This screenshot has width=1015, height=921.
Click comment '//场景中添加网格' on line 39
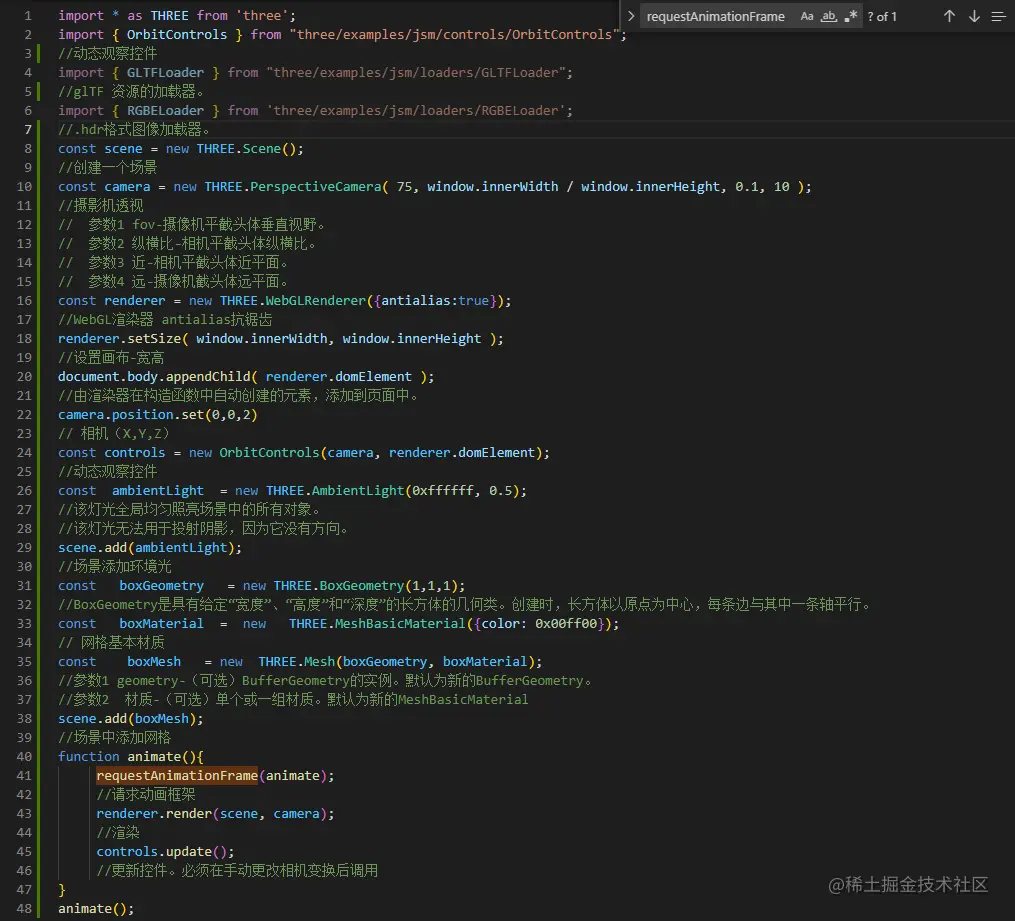[x=115, y=738]
